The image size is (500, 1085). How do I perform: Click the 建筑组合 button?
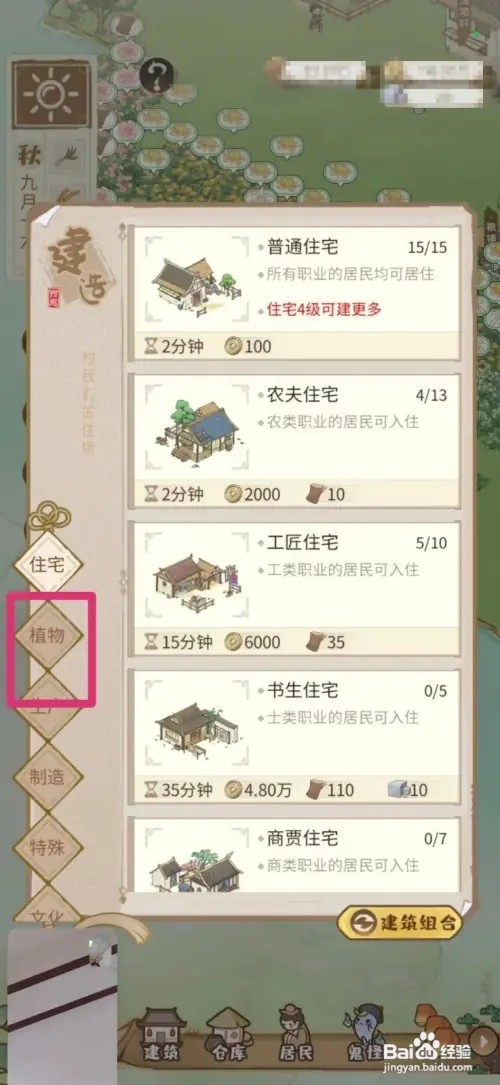click(400, 922)
